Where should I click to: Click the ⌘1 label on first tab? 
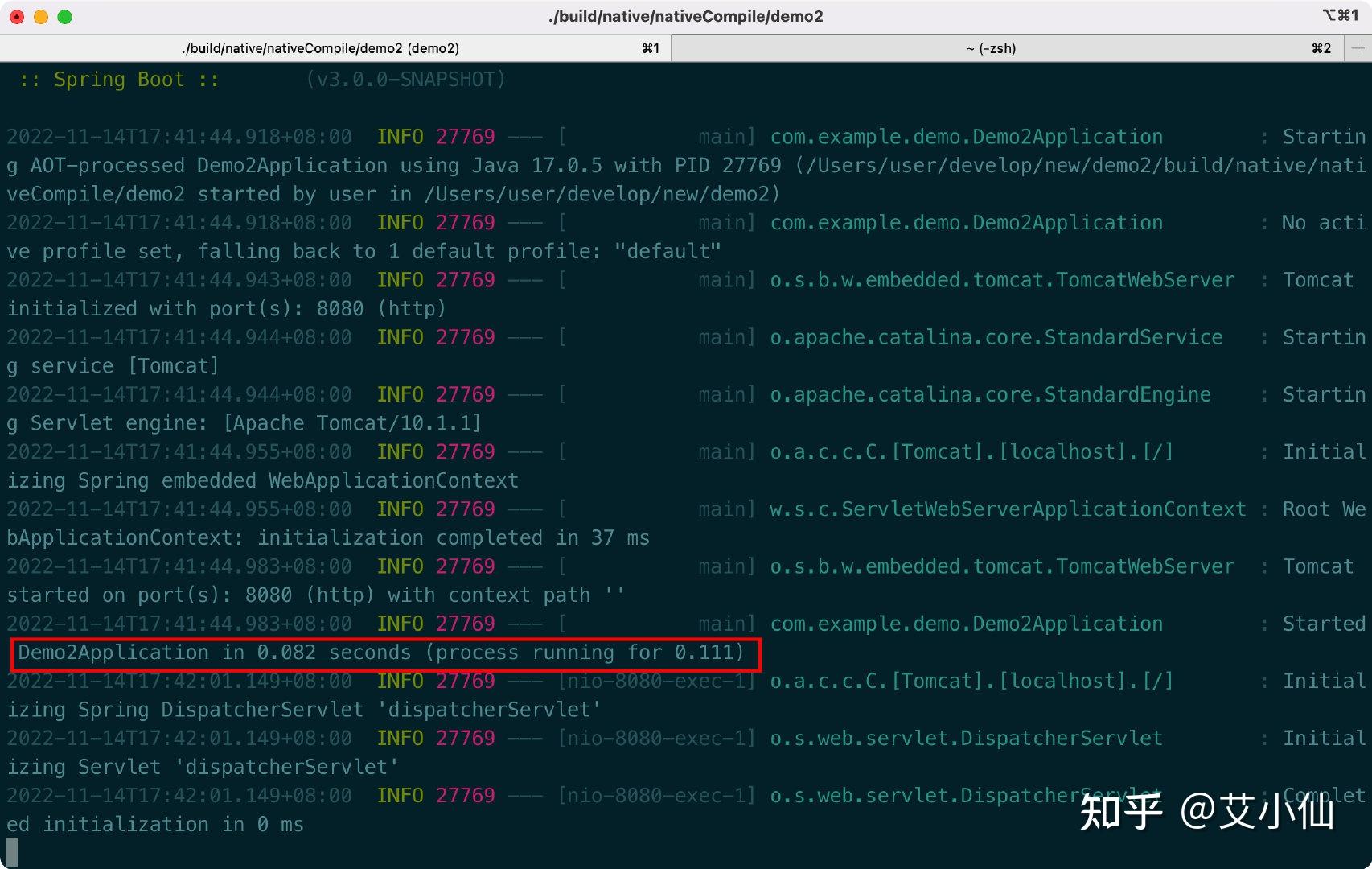pos(651,48)
